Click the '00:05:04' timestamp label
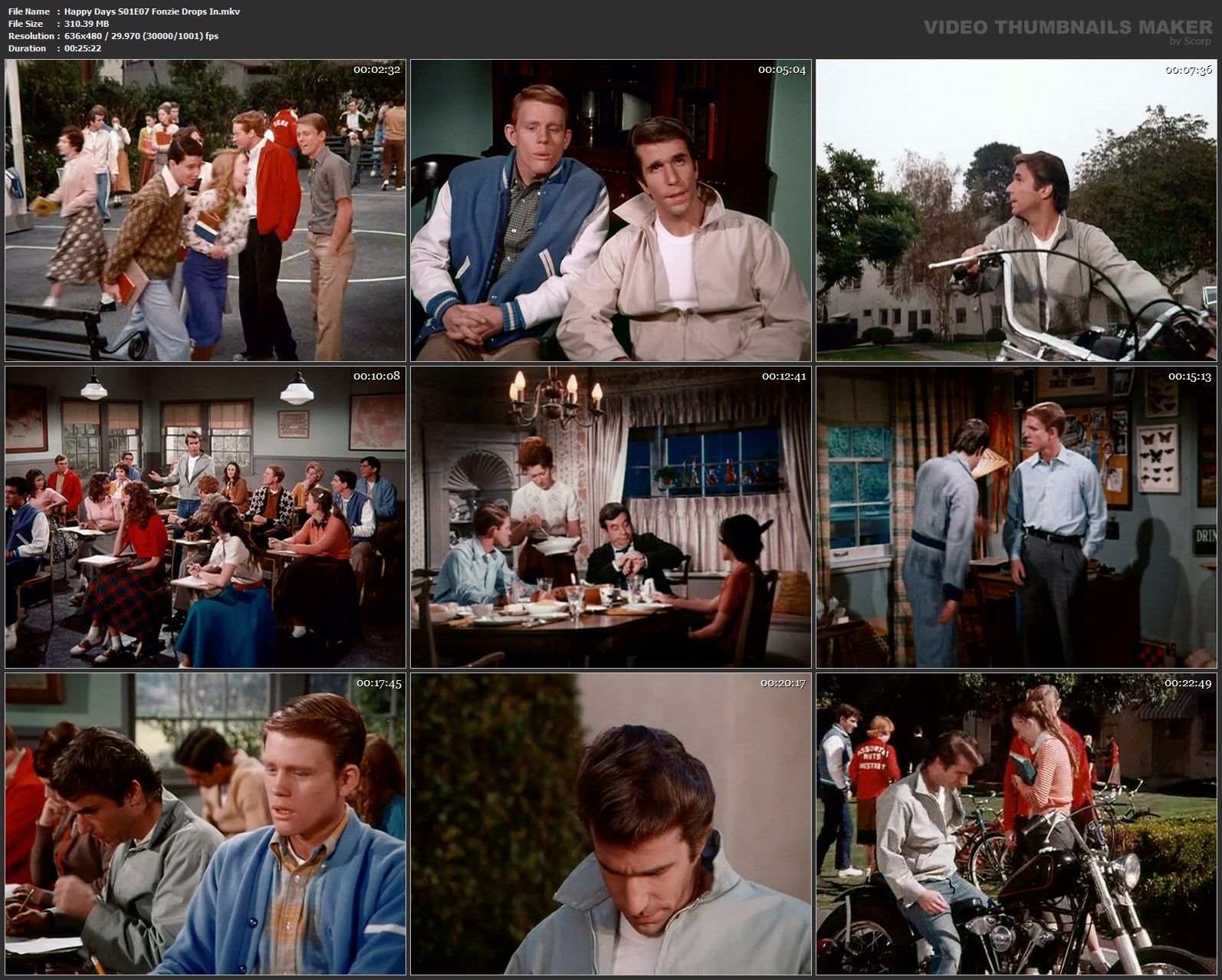This screenshot has height=980, width=1222. [782, 70]
